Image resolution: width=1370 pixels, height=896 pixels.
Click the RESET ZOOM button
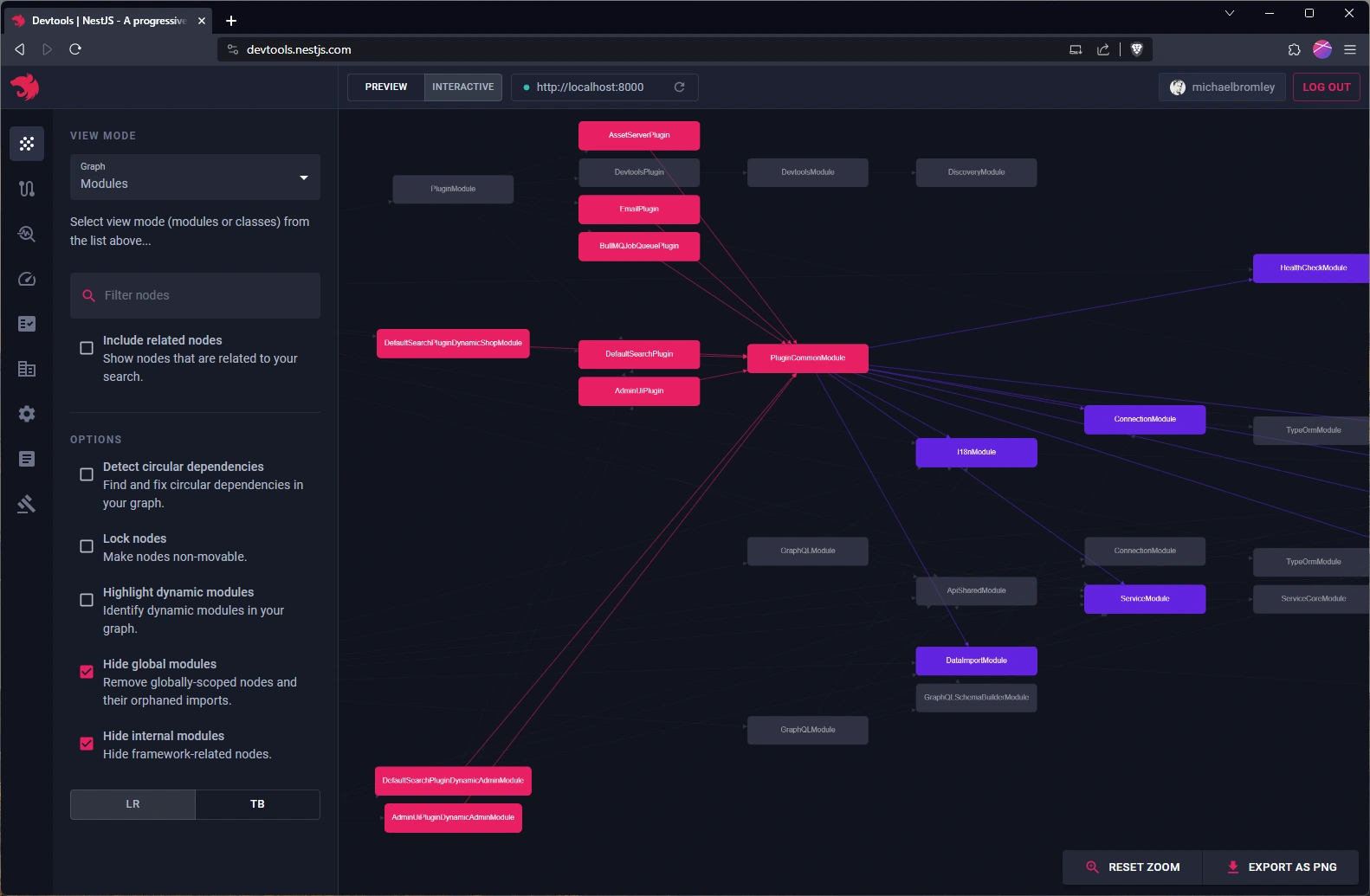click(1133, 867)
